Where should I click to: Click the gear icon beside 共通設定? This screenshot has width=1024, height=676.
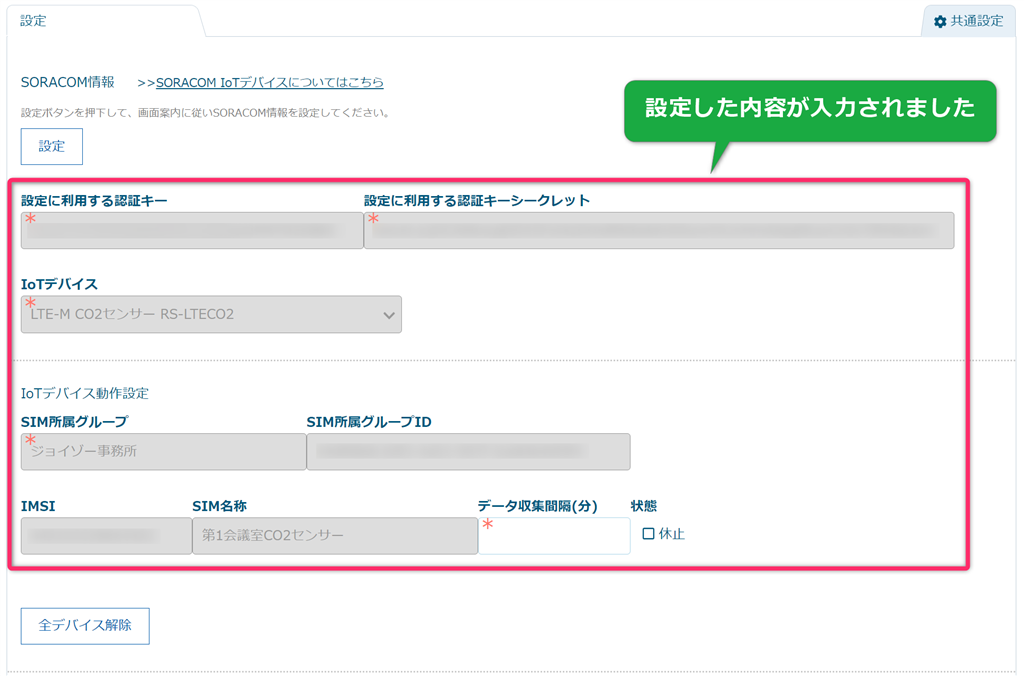pos(940,22)
